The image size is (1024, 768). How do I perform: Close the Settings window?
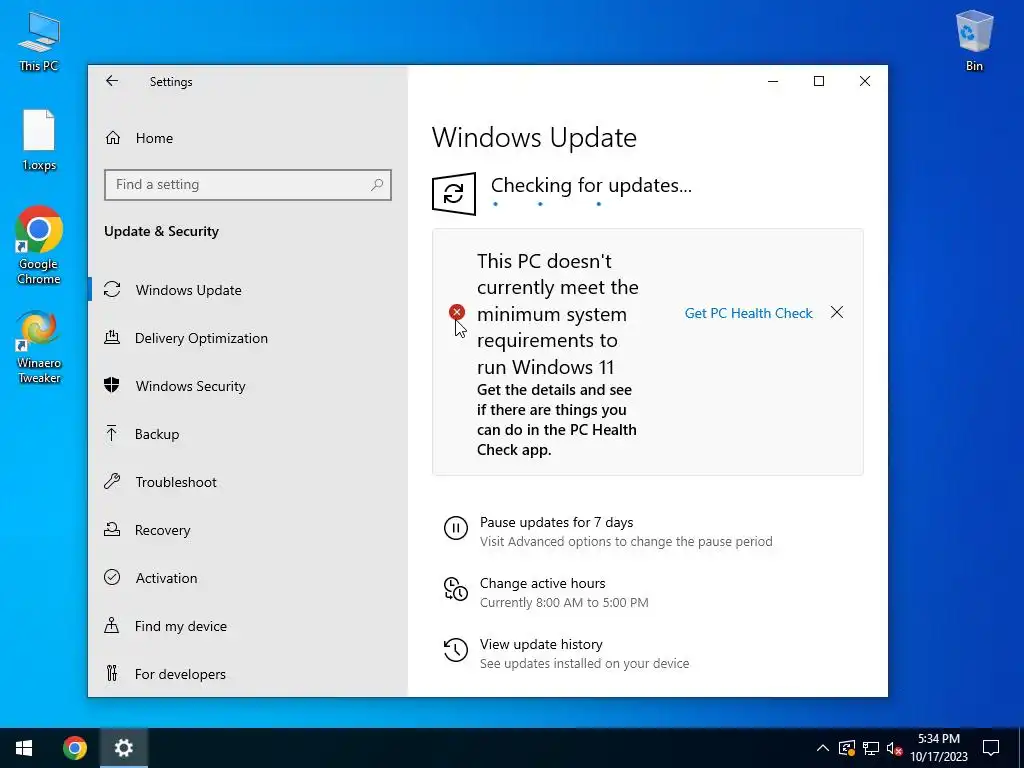coord(865,81)
